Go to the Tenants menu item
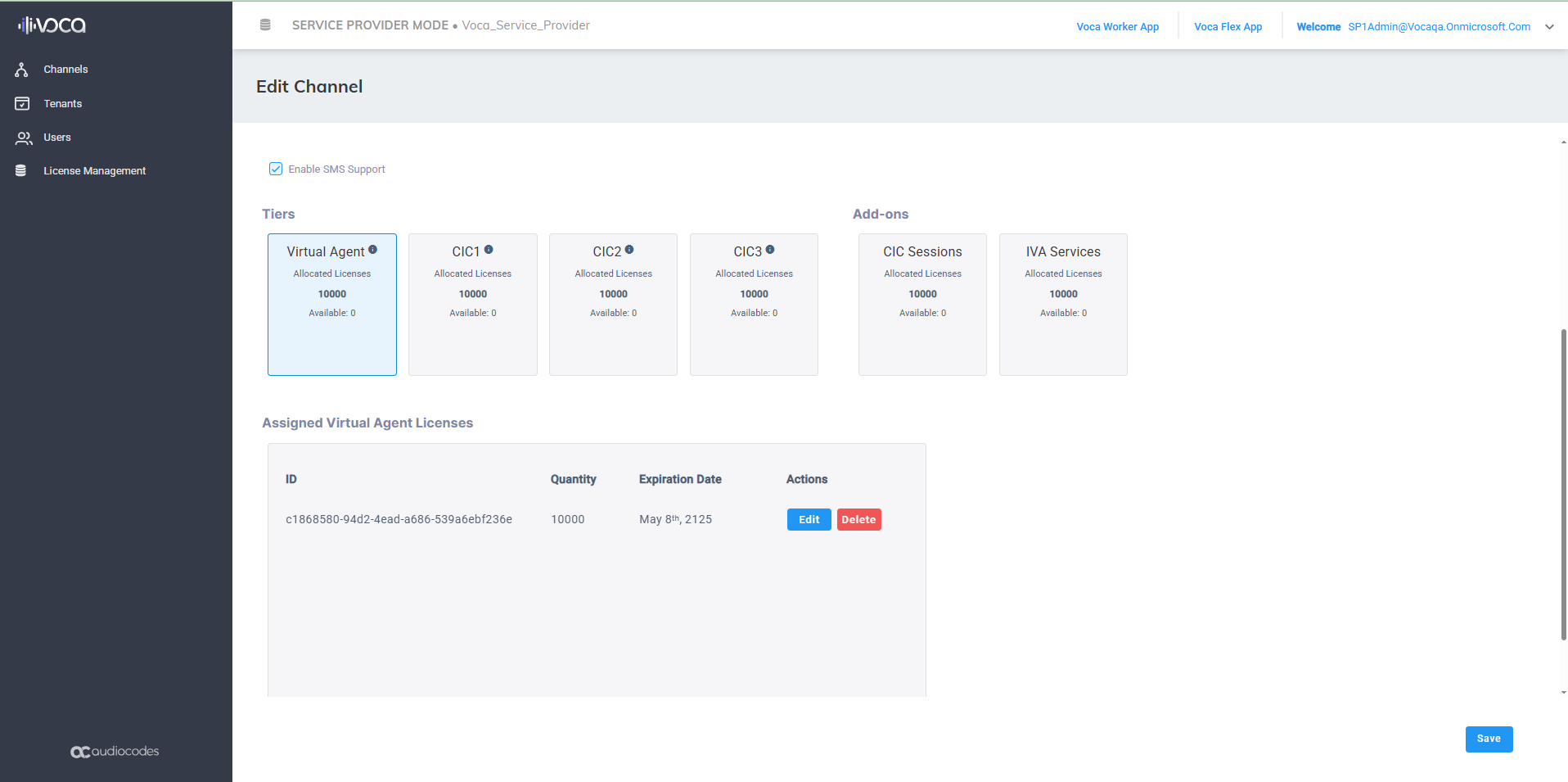Image resolution: width=1568 pixels, height=782 pixels. tap(63, 104)
